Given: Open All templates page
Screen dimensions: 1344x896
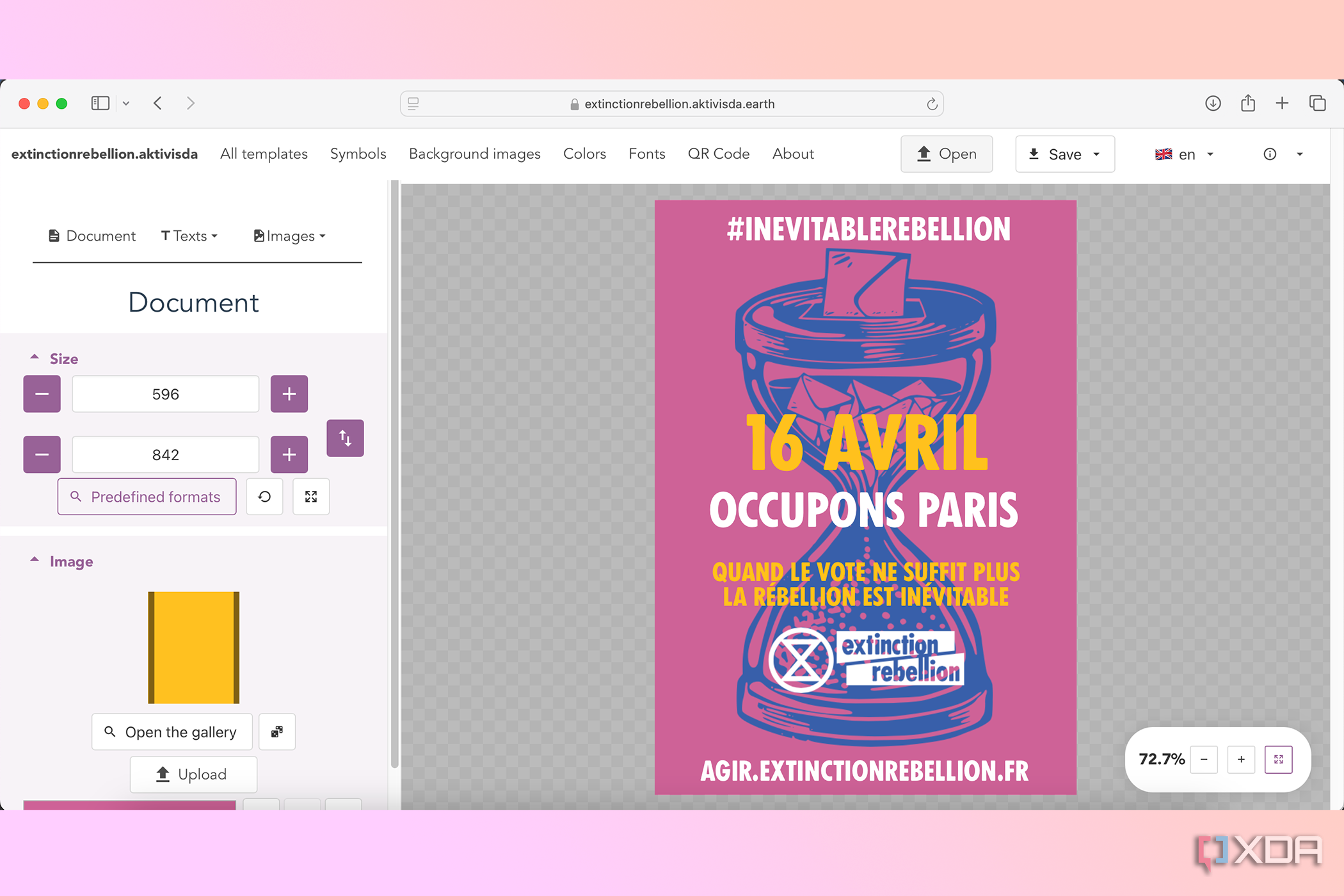Looking at the screenshot, I should [x=264, y=154].
